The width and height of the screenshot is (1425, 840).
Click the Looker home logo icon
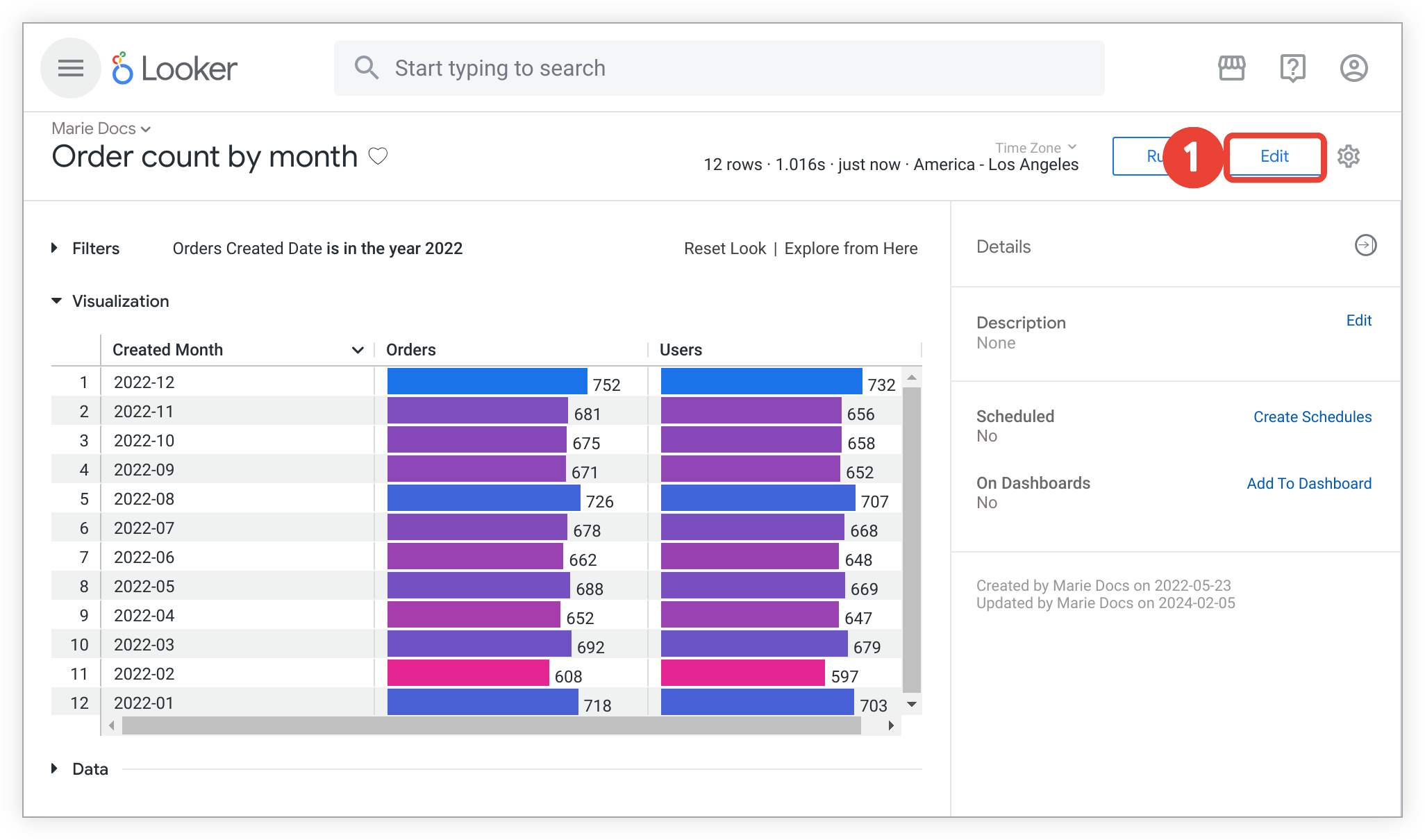121,68
